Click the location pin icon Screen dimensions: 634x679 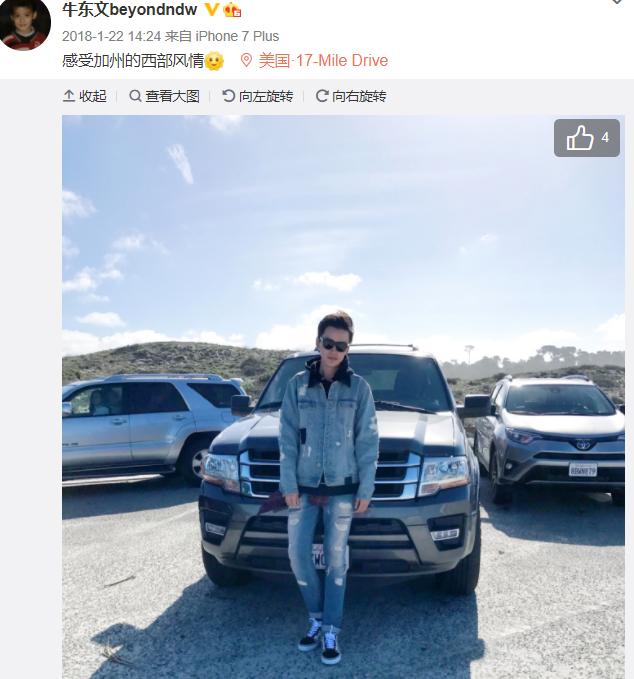point(246,60)
